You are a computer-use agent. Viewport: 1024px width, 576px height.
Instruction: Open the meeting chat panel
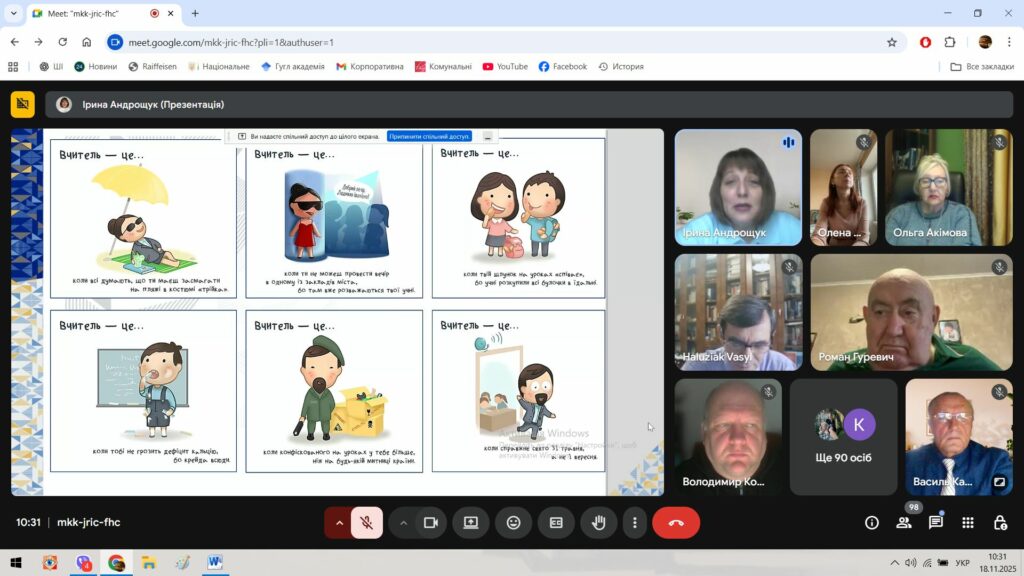pos(936,522)
